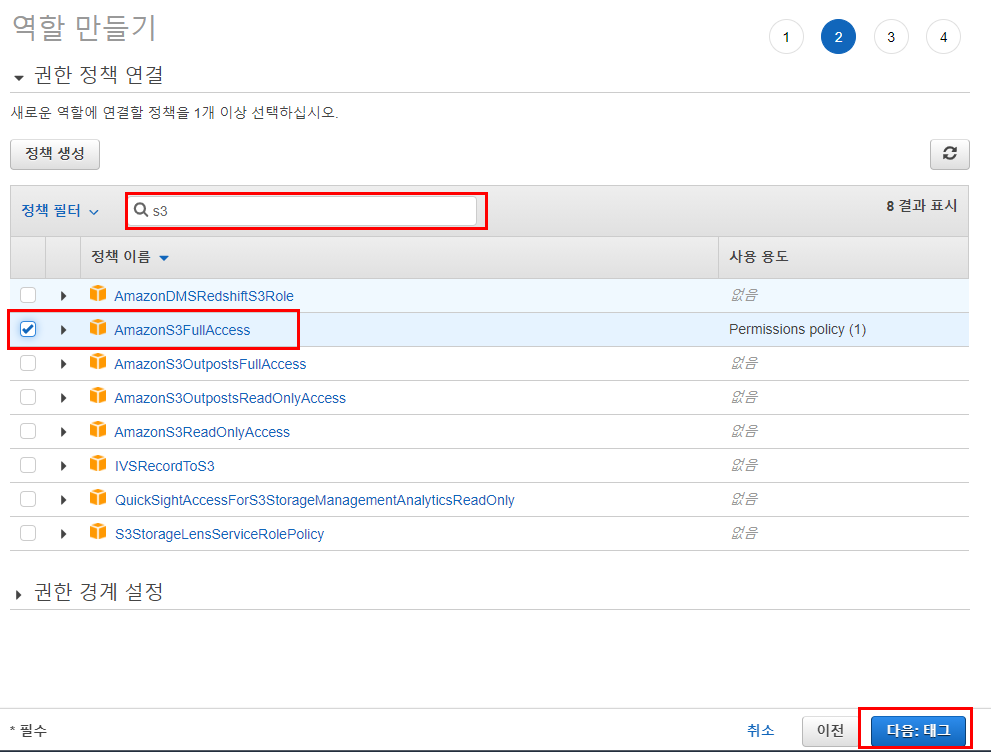Check the QuickSightAccessForS3StorageManagementAnalyticsReadOnly checkbox
This screenshot has height=752, width=991.
pyautogui.click(x=28, y=500)
